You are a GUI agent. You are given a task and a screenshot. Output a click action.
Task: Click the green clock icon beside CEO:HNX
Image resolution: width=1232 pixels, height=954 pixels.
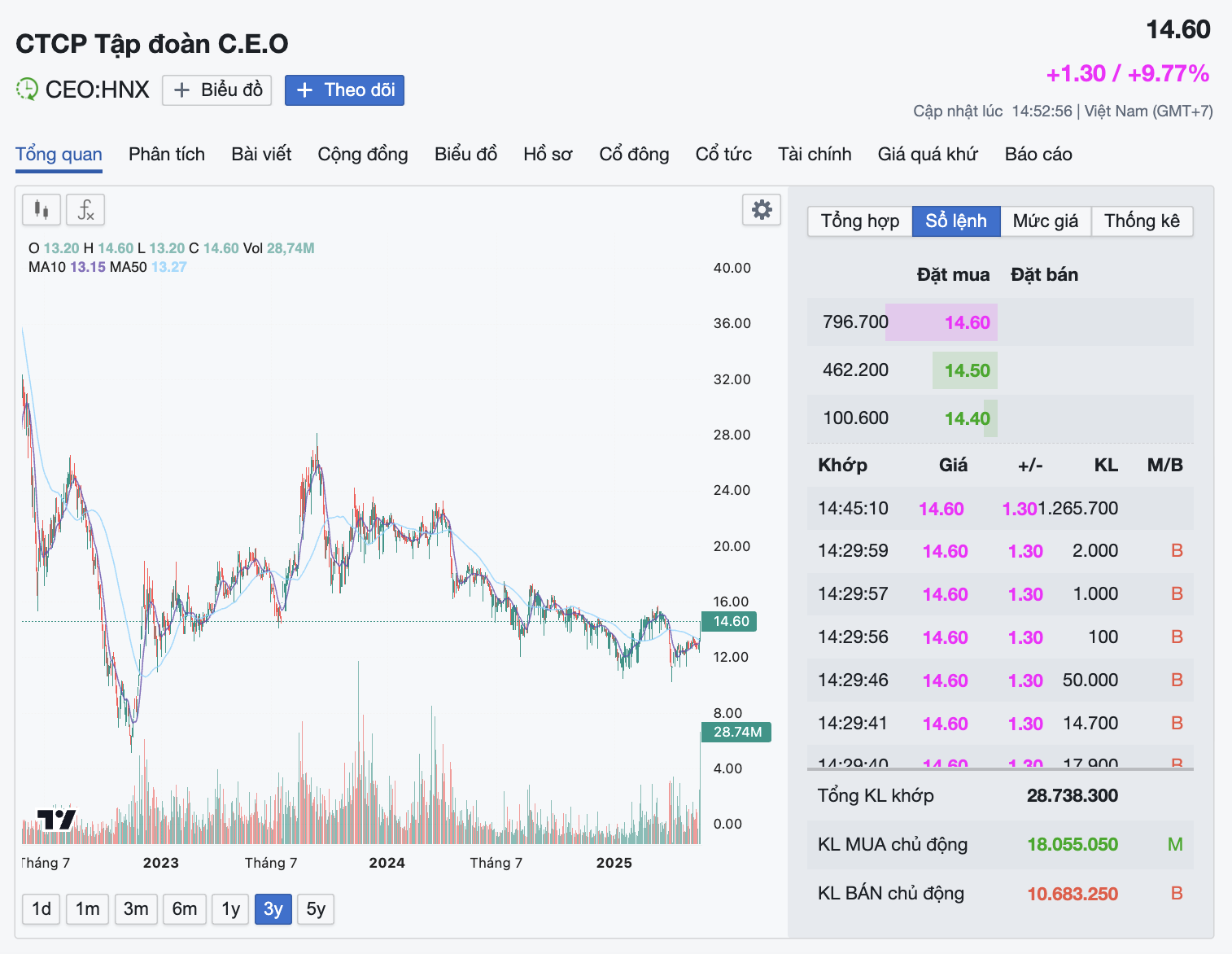point(27,90)
